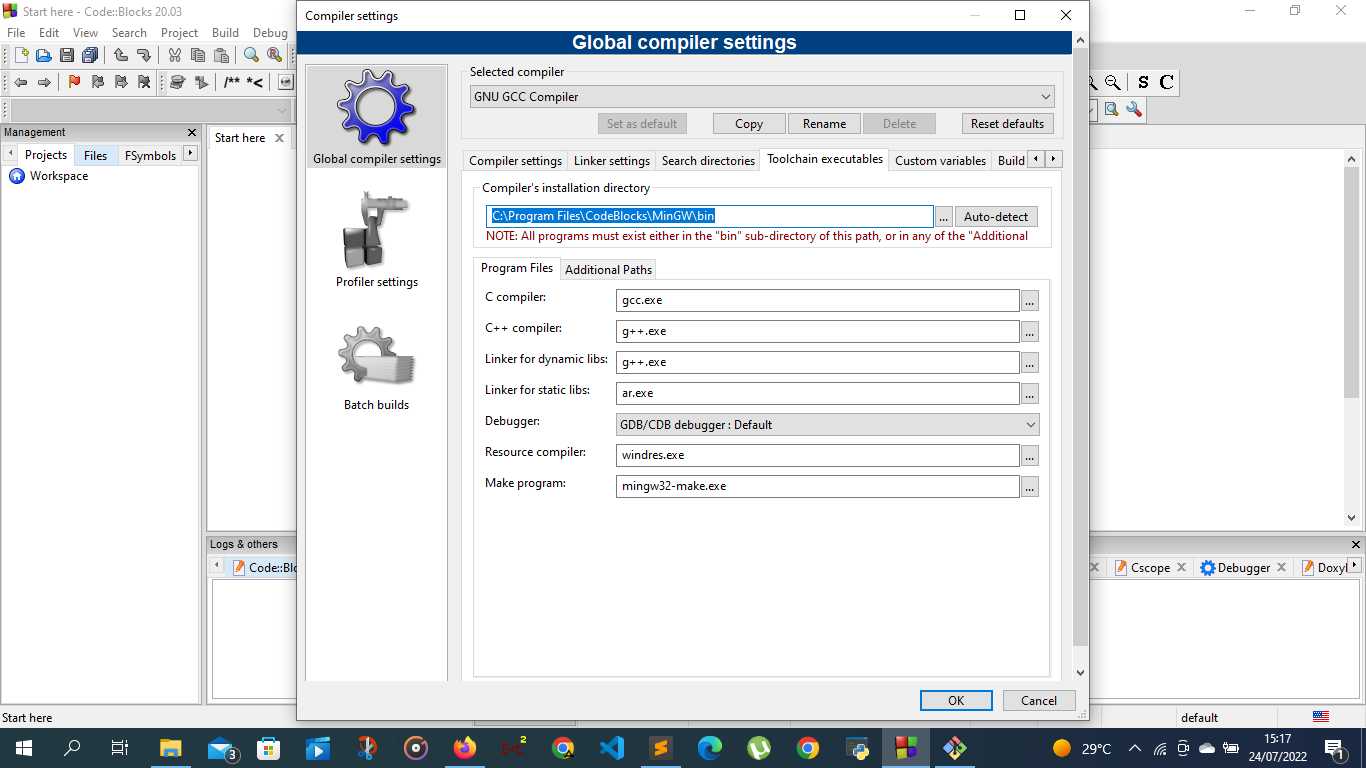Click the zoom out magnifier icon
Image resolution: width=1366 pixels, height=768 pixels.
click(x=1112, y=82)
